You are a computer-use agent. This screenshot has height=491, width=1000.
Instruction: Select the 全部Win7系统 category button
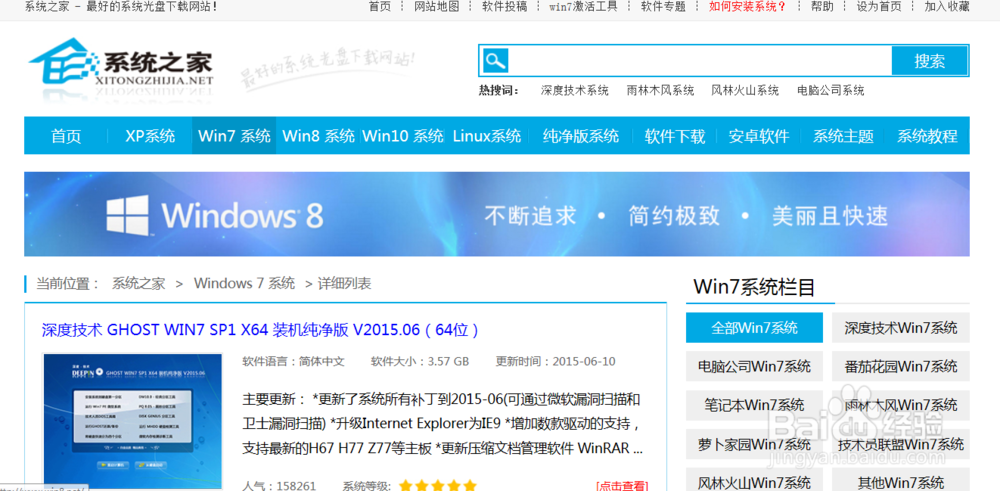pos(754,328)
